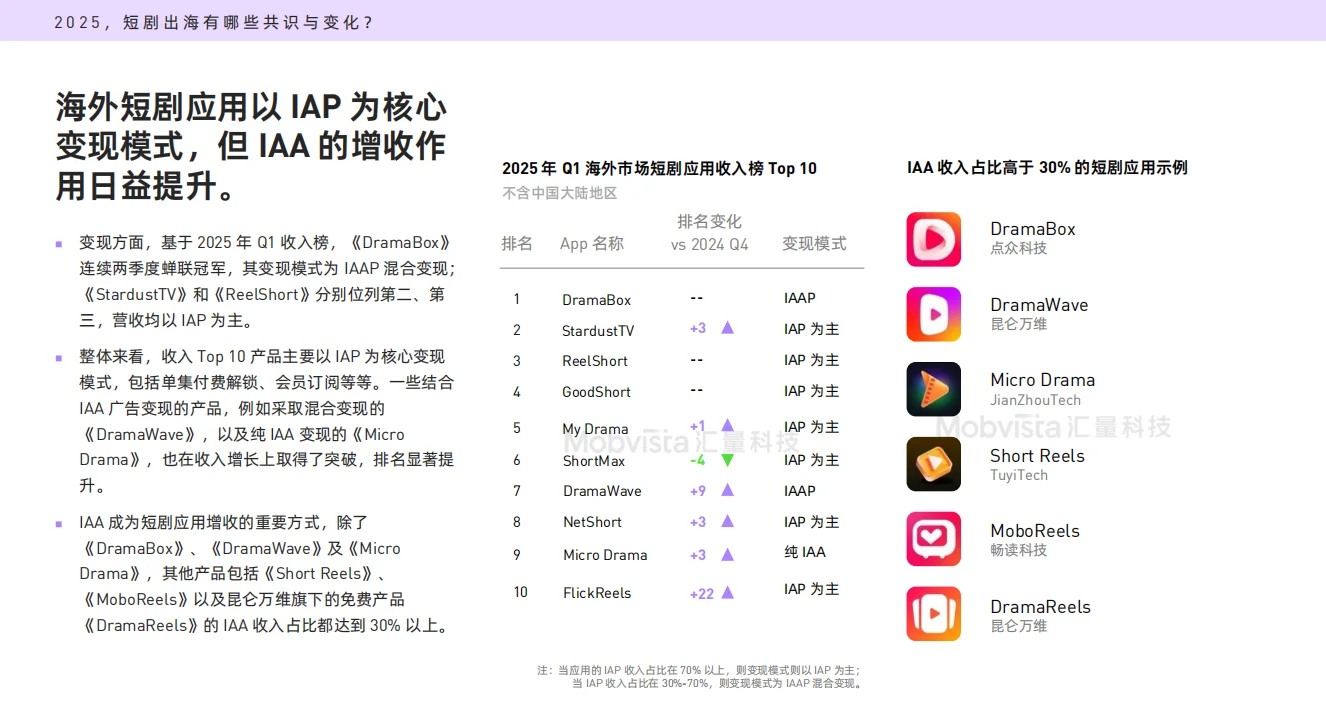Image resolution: width=1326 pixels, height=710 pixels.
Task: Click the MoboReels app icon
Action: (933, 539)
